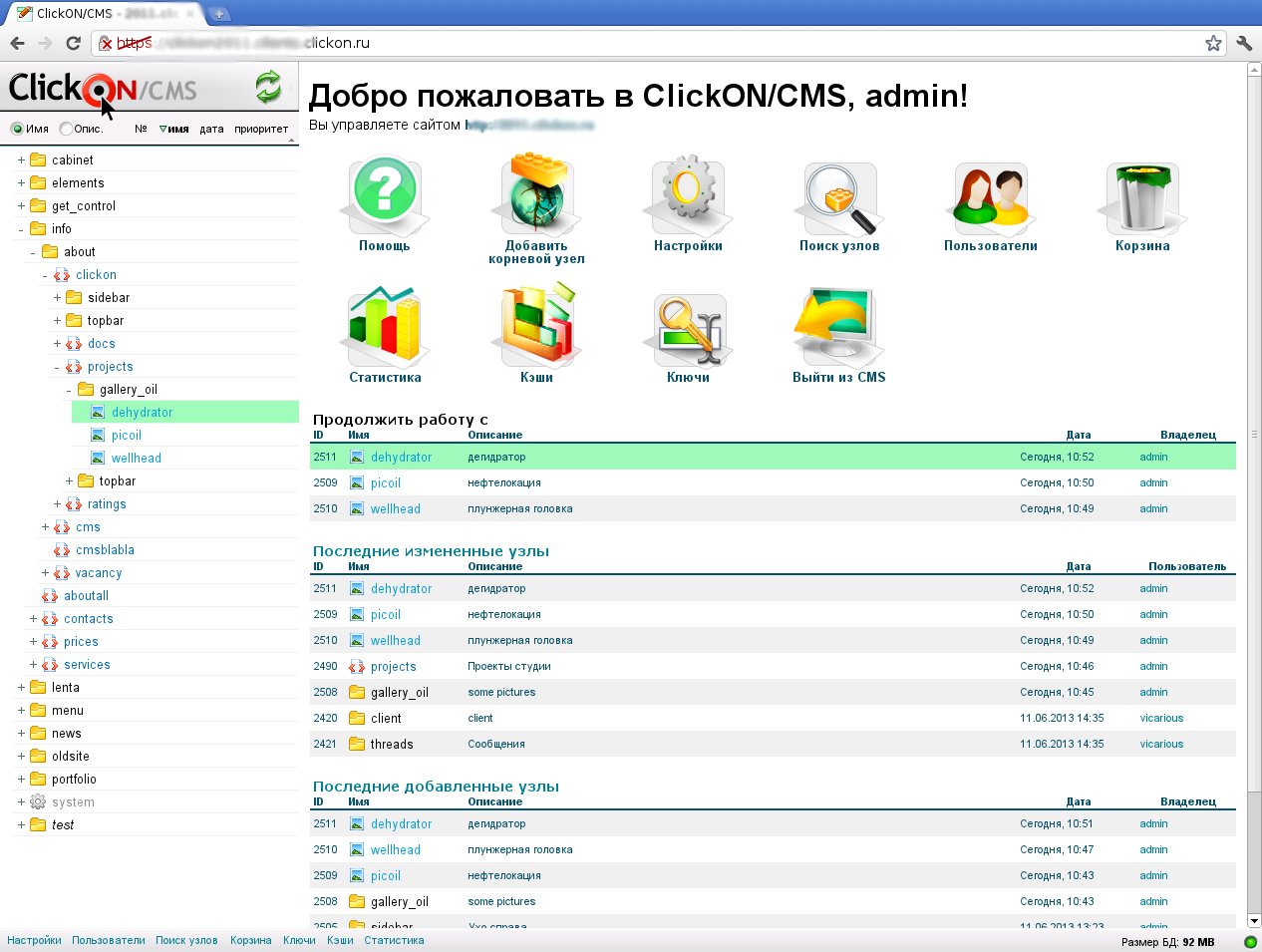This screenshot has height=952, width=1262.
Task: Open the Поиск узлов magnifier icon
Action: [x=839, y=197]
